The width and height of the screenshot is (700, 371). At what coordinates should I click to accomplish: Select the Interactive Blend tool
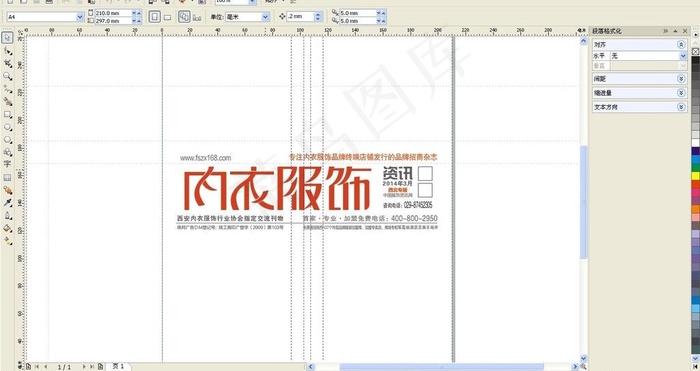(x=7, y=190)
